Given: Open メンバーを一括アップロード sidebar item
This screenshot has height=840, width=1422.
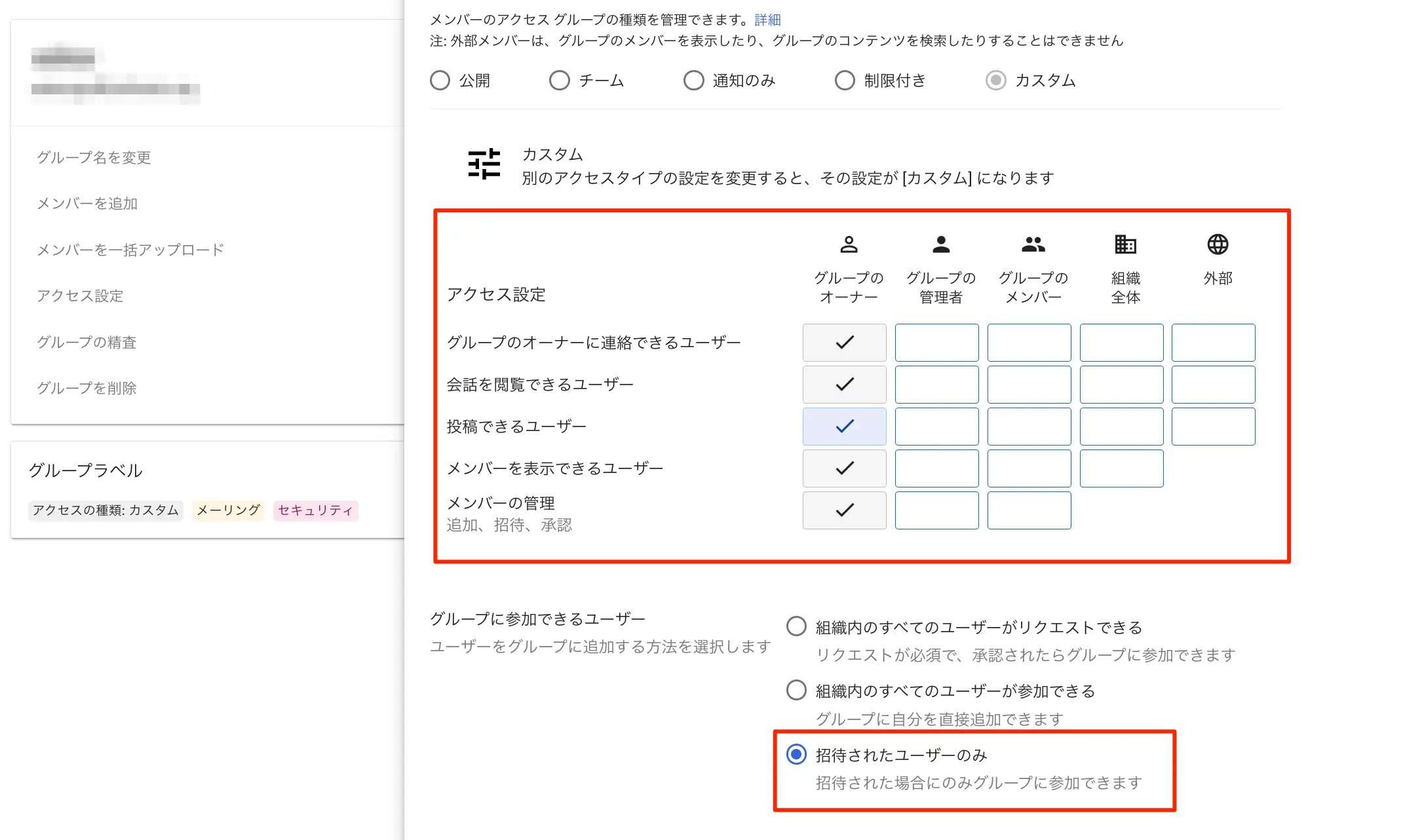Looking at the screenshot, I should tap(130, 250).
